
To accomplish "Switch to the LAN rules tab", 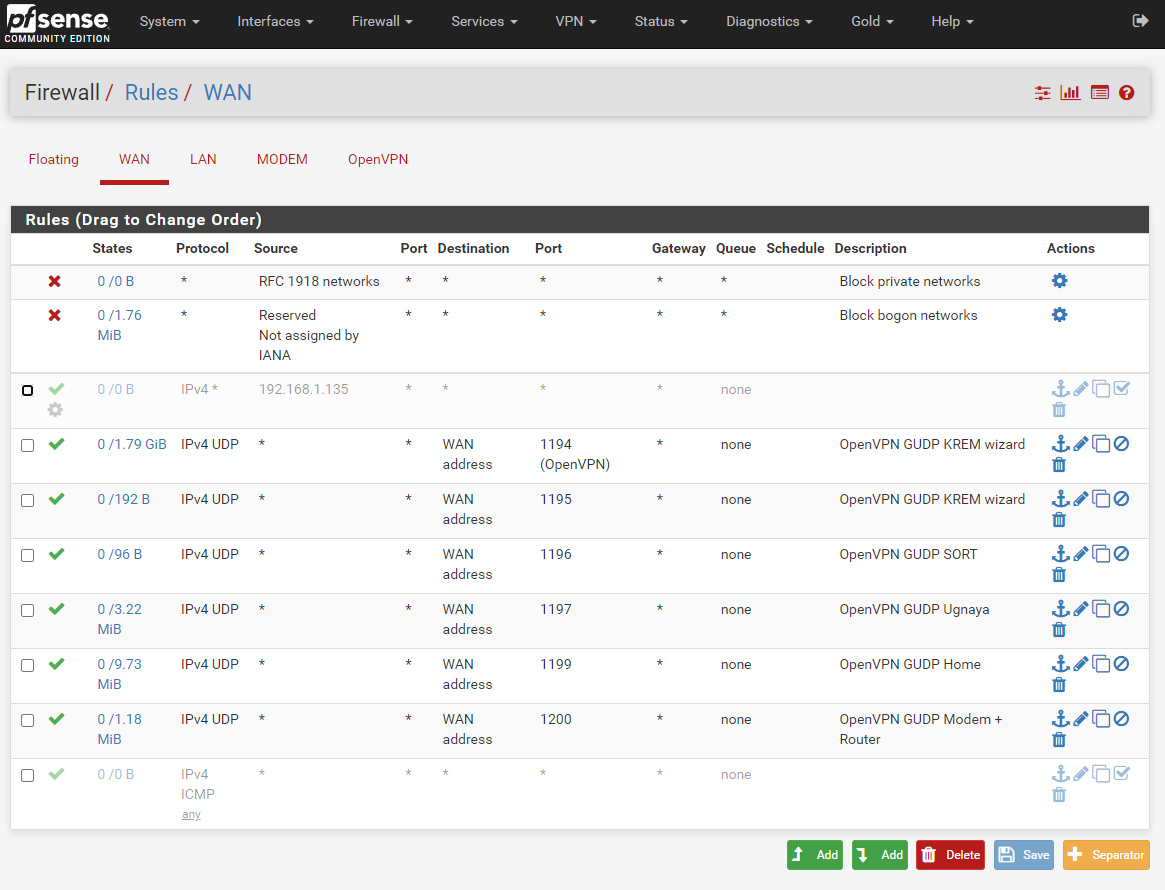I will pos(203,159).
